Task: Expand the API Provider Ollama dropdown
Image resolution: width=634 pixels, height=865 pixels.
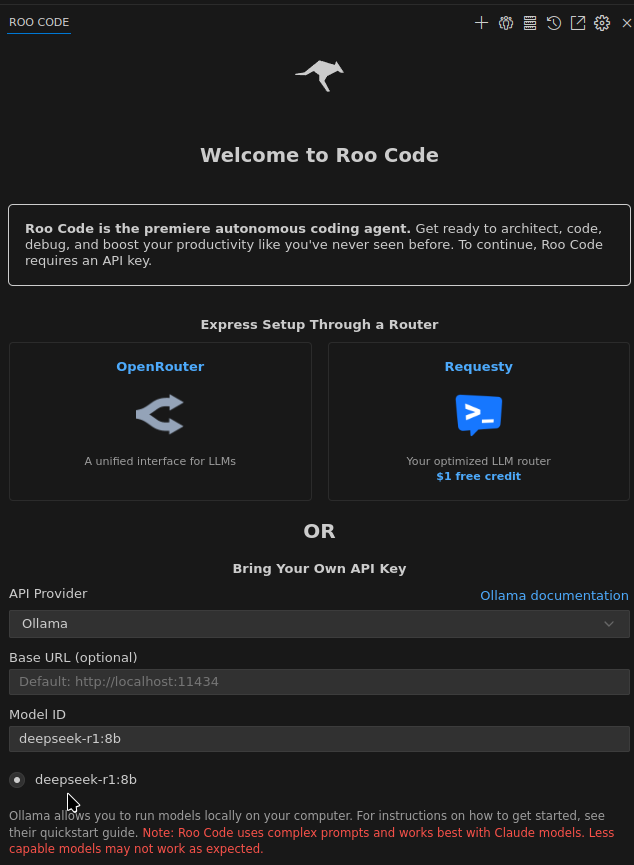Action: pyautogui.click(x=319, y=624)
